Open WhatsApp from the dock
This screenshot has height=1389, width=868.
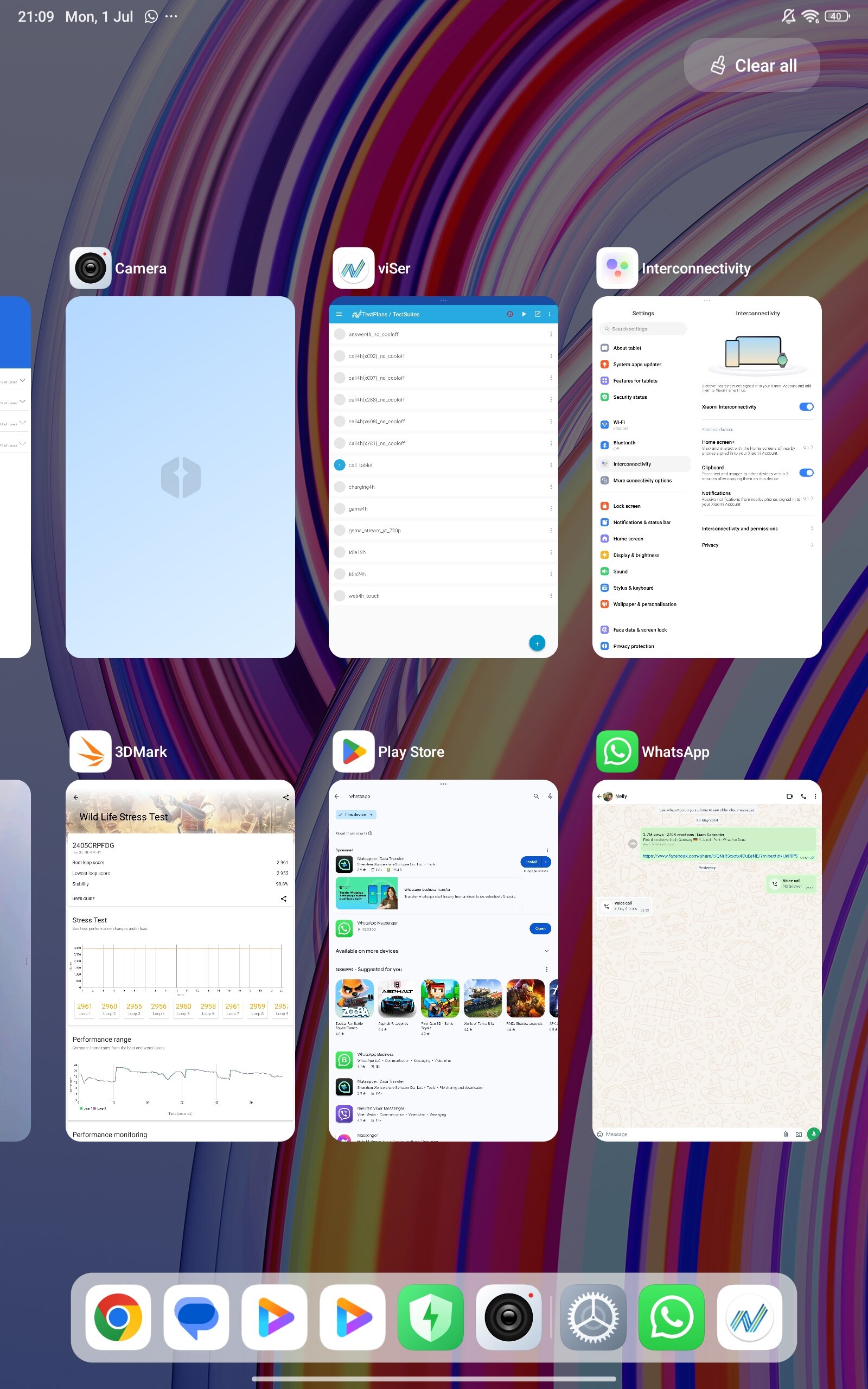click(x=671, y=1317)
